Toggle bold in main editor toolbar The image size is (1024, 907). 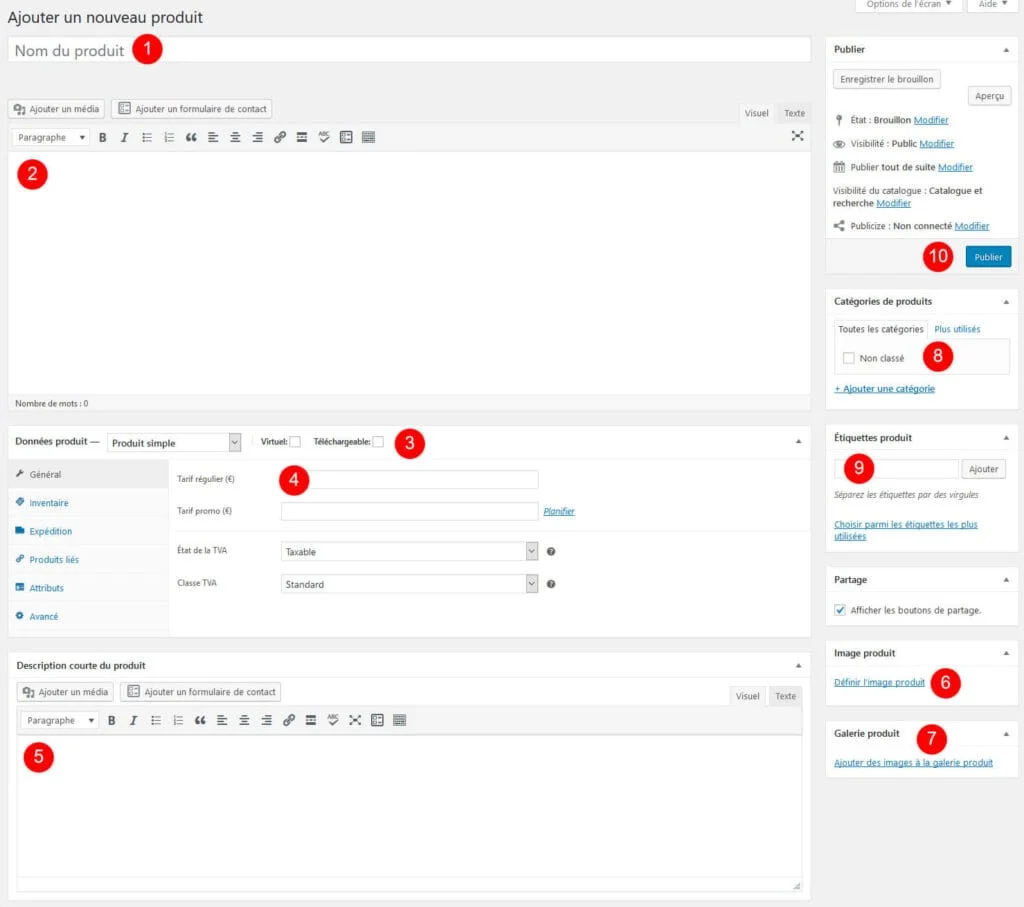(103, 137)
